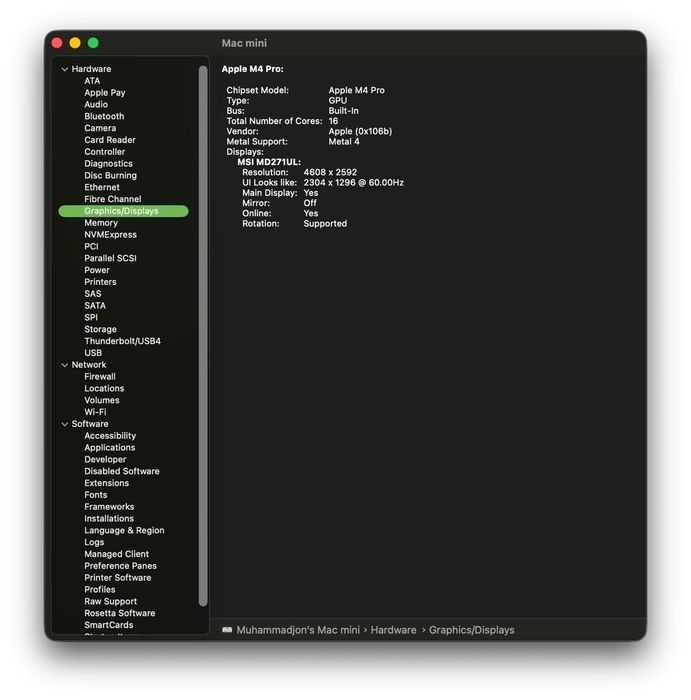The width and height of the screenshot is (691, 700).
Task: Select Applications in Software list
Action: (x=109, y=448)
